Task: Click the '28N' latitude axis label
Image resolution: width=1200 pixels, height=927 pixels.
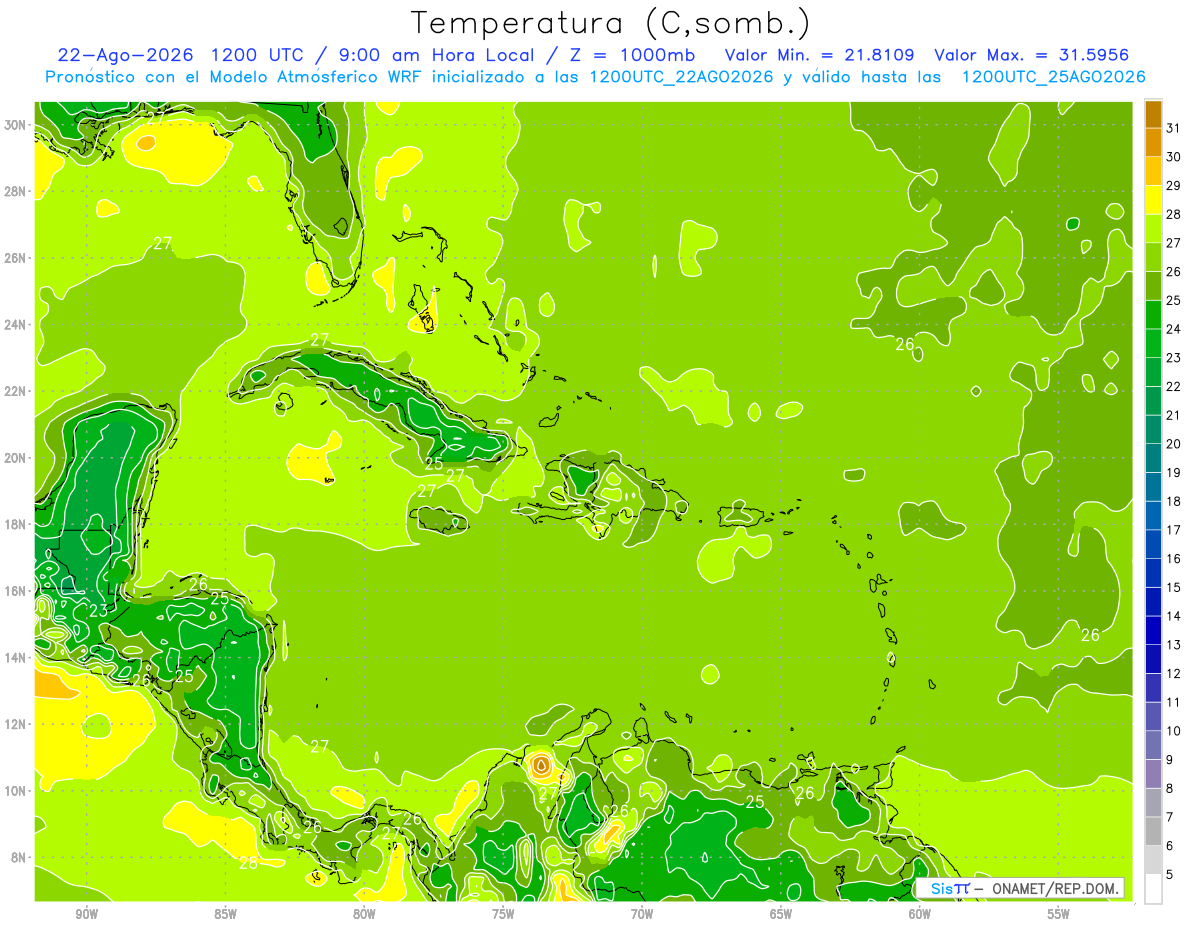Action: (17, 191)
